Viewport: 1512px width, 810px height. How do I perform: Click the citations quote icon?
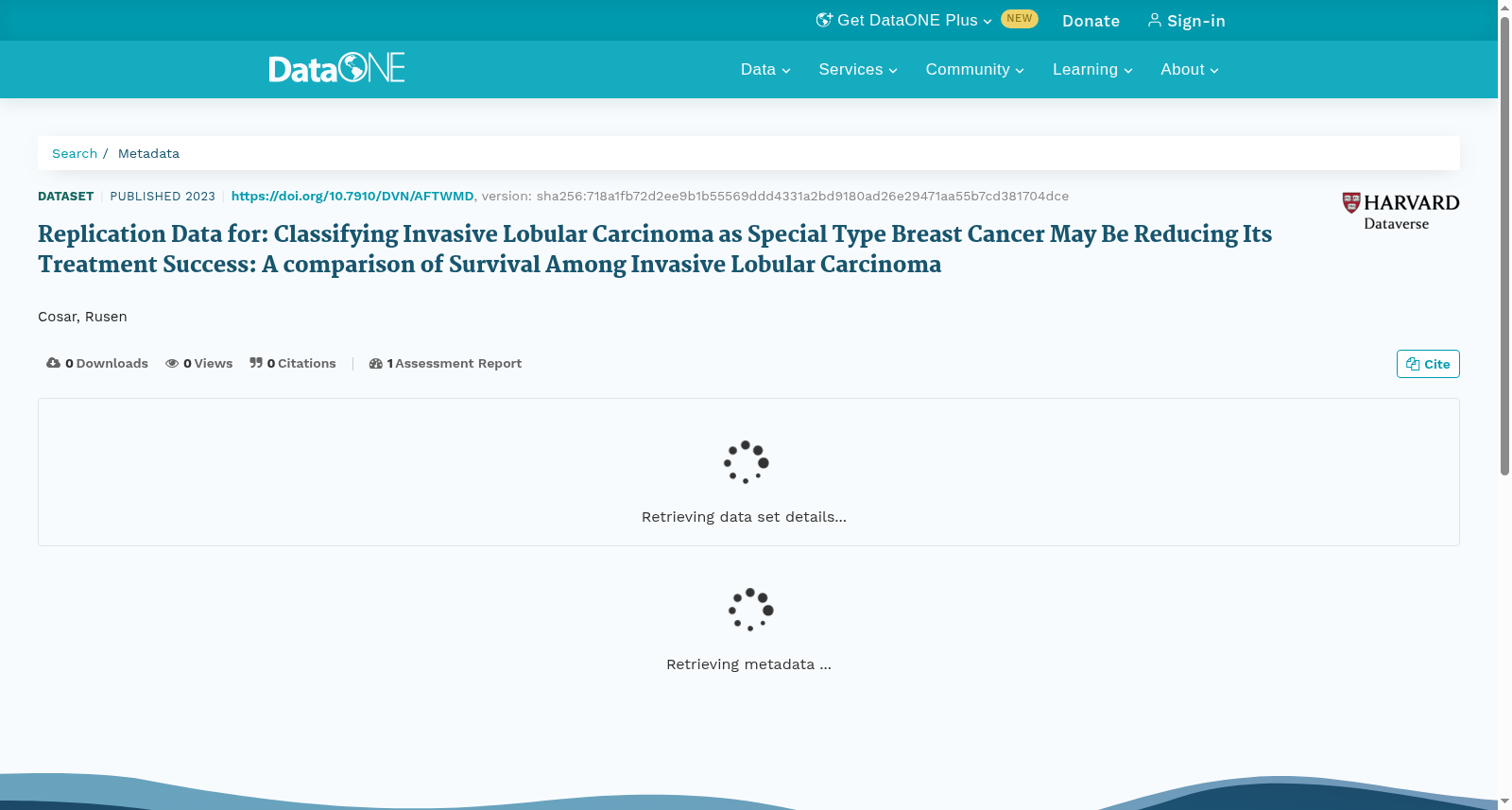(x=256, y=363)
